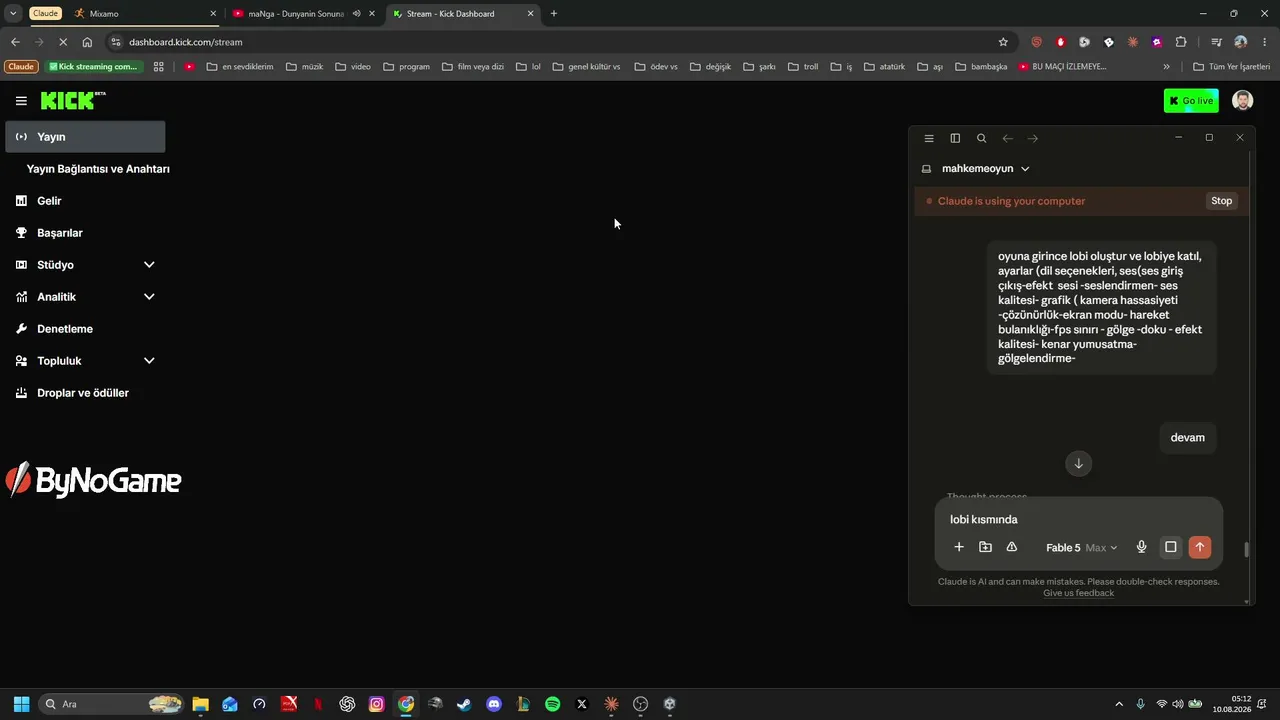Screen dimensions: 1280x720
Task: Open Spotify from the taskbar
Action: [x=552, y=704]
